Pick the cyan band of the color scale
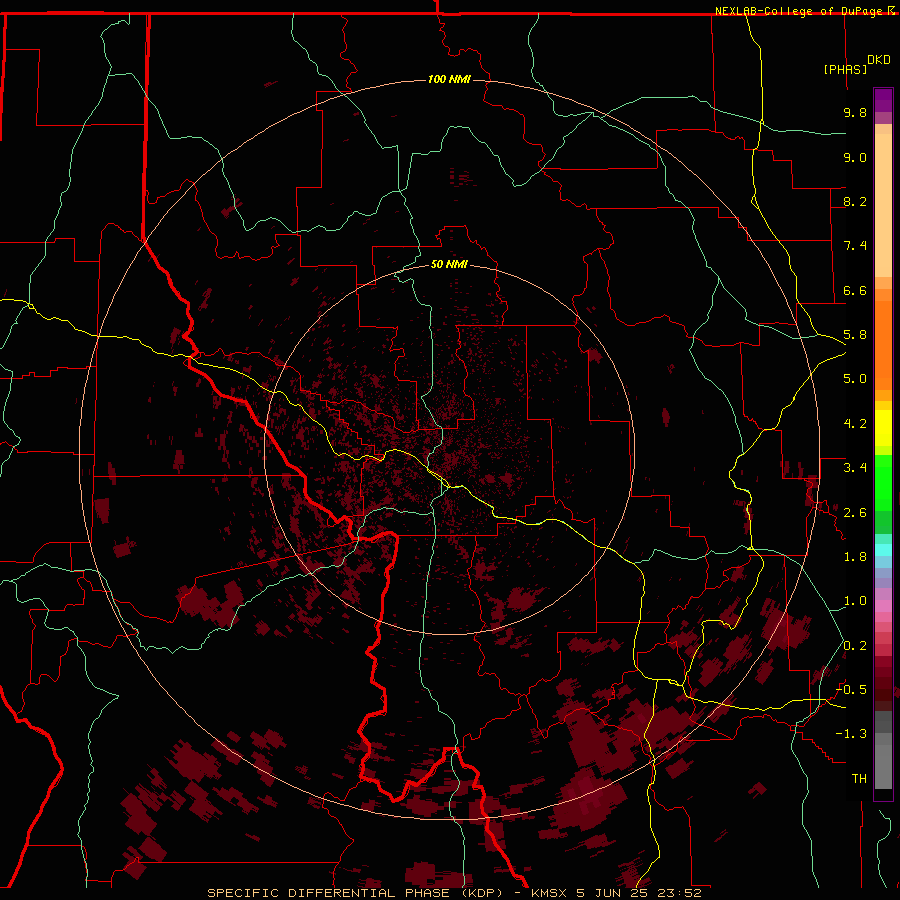The width and height of the screenshot is (900, 900). 883,550
